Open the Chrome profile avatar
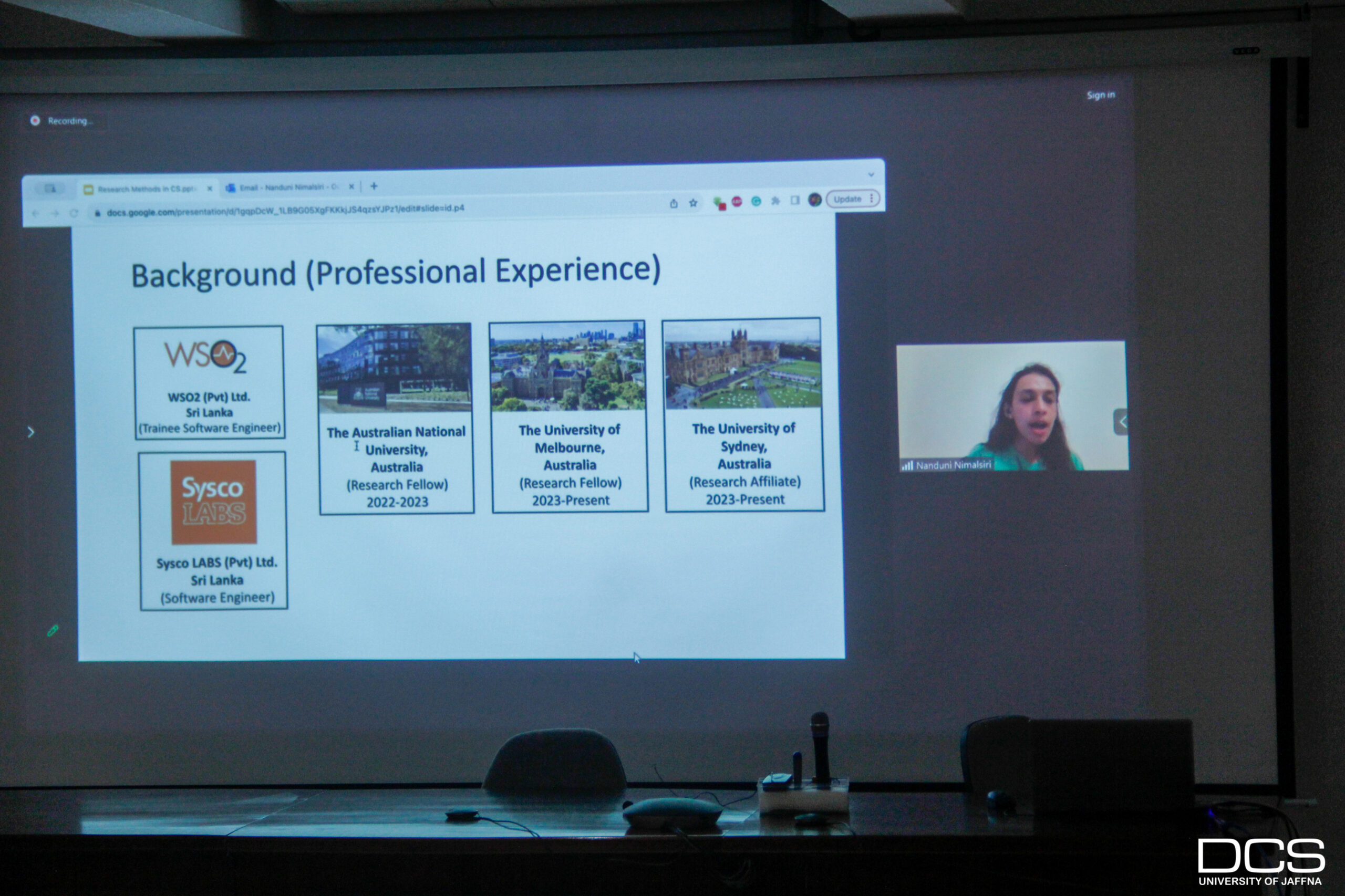The width and height of the screenshot is (1345, 896). [815, 200]
